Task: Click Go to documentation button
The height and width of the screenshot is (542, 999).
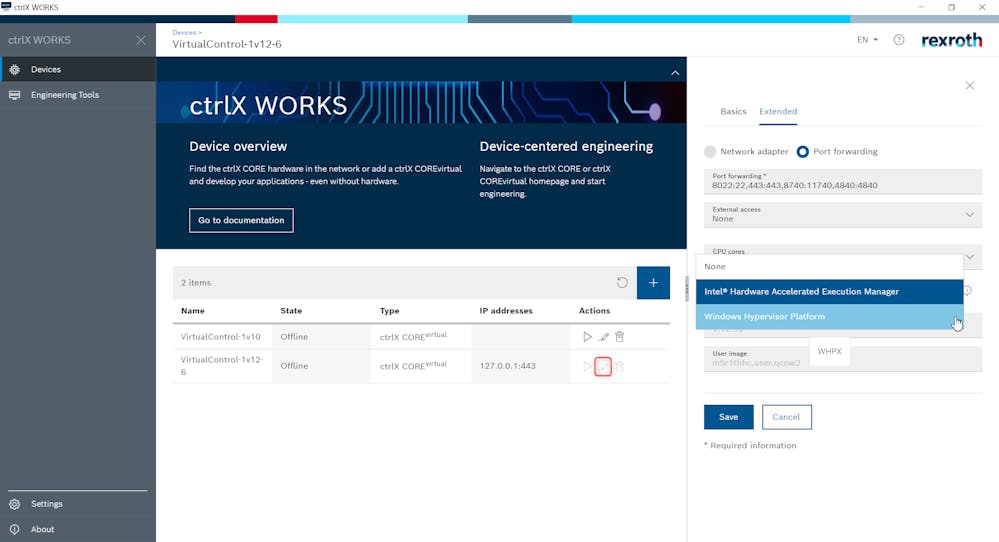Action: (241, 220)
